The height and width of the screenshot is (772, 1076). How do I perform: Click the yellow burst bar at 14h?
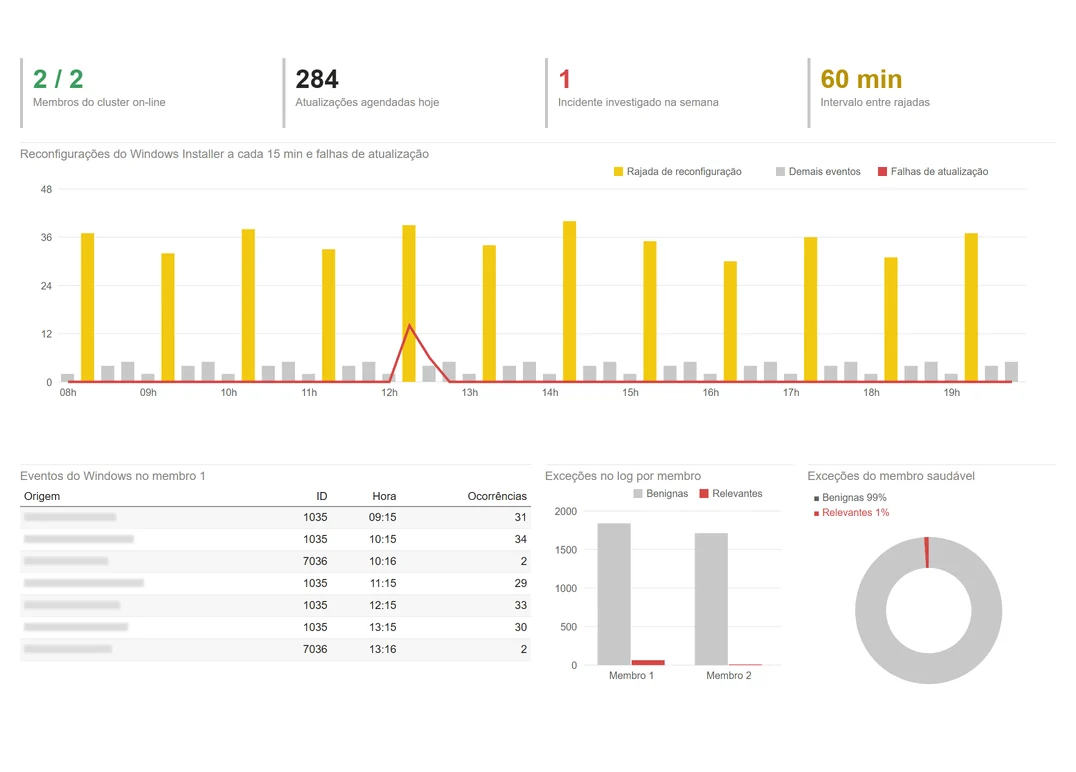570,301
